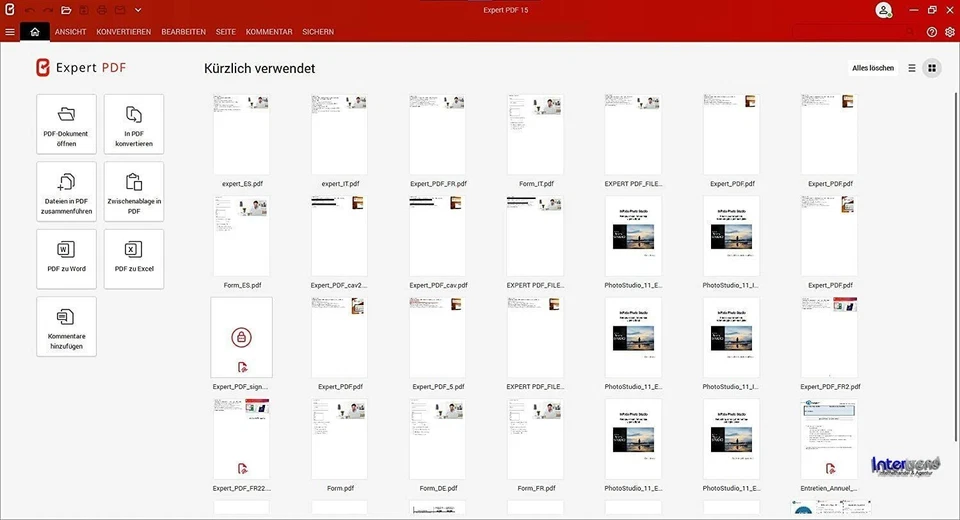Open the Expert_PDF_cav2 thumbnail
Viewport: 960px width, 520px height.
pos(339,236)
